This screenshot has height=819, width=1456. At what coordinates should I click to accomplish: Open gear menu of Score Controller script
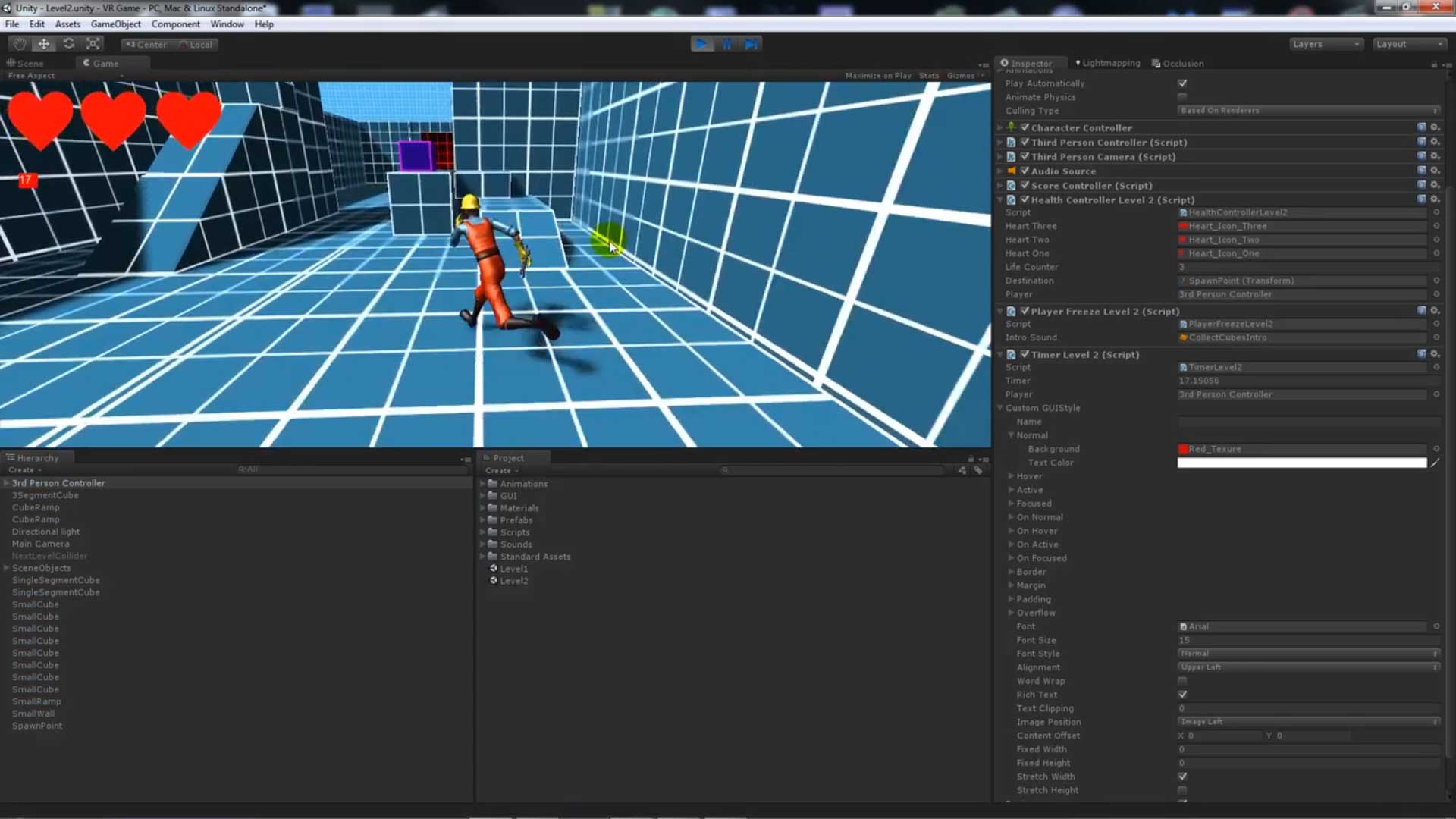click(1435, 185)
